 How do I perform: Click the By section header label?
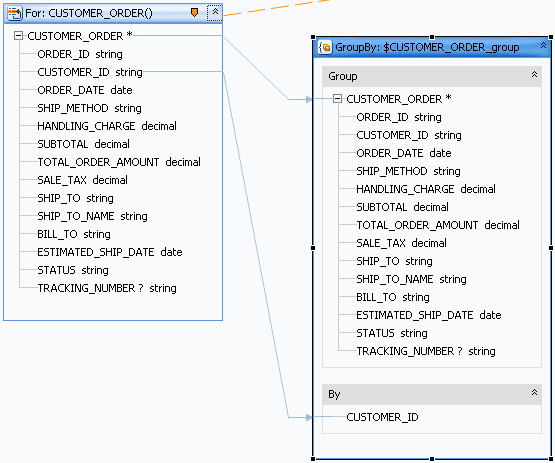coord(334,394)
